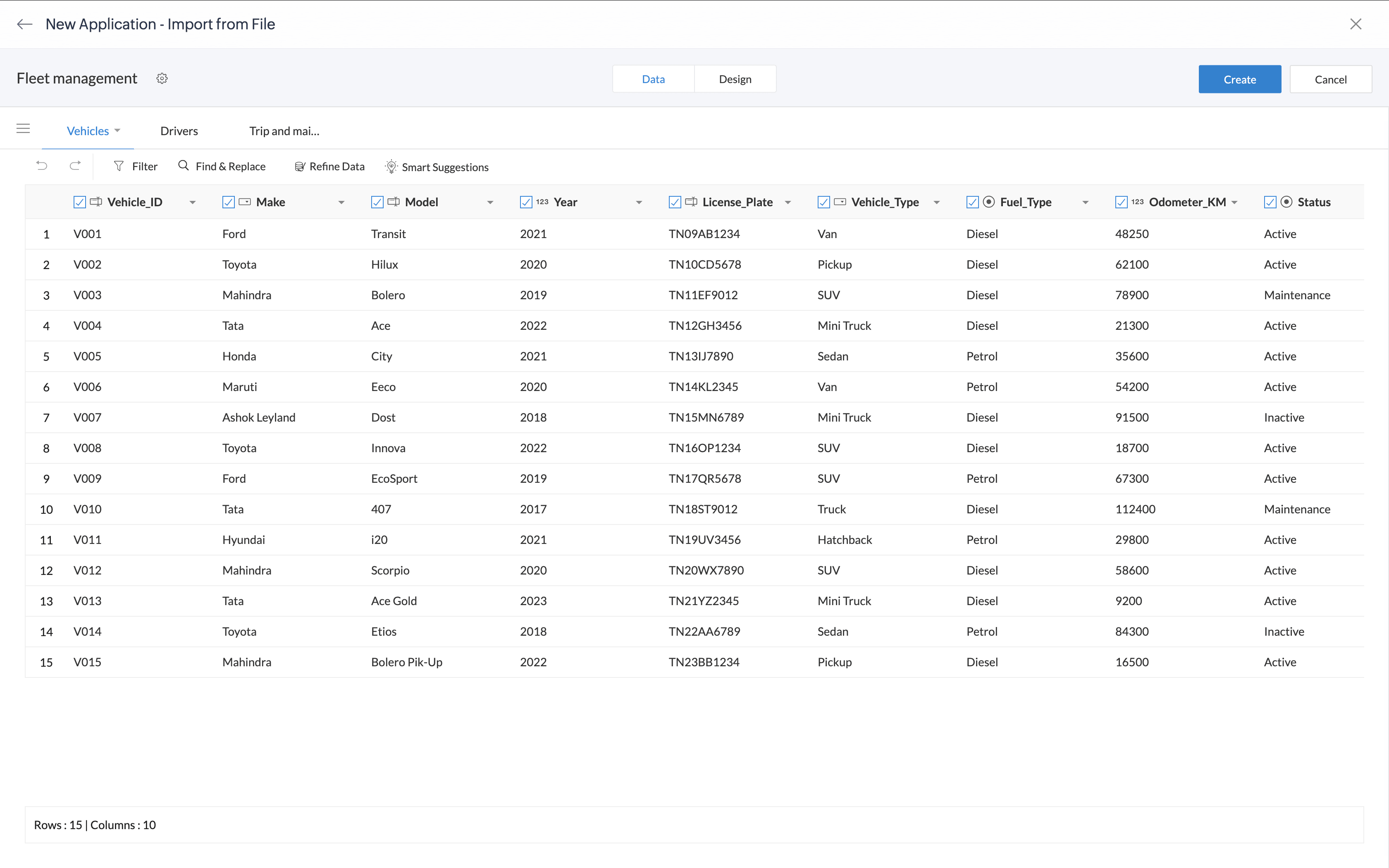Switch to the Design tab

(735, 79)
